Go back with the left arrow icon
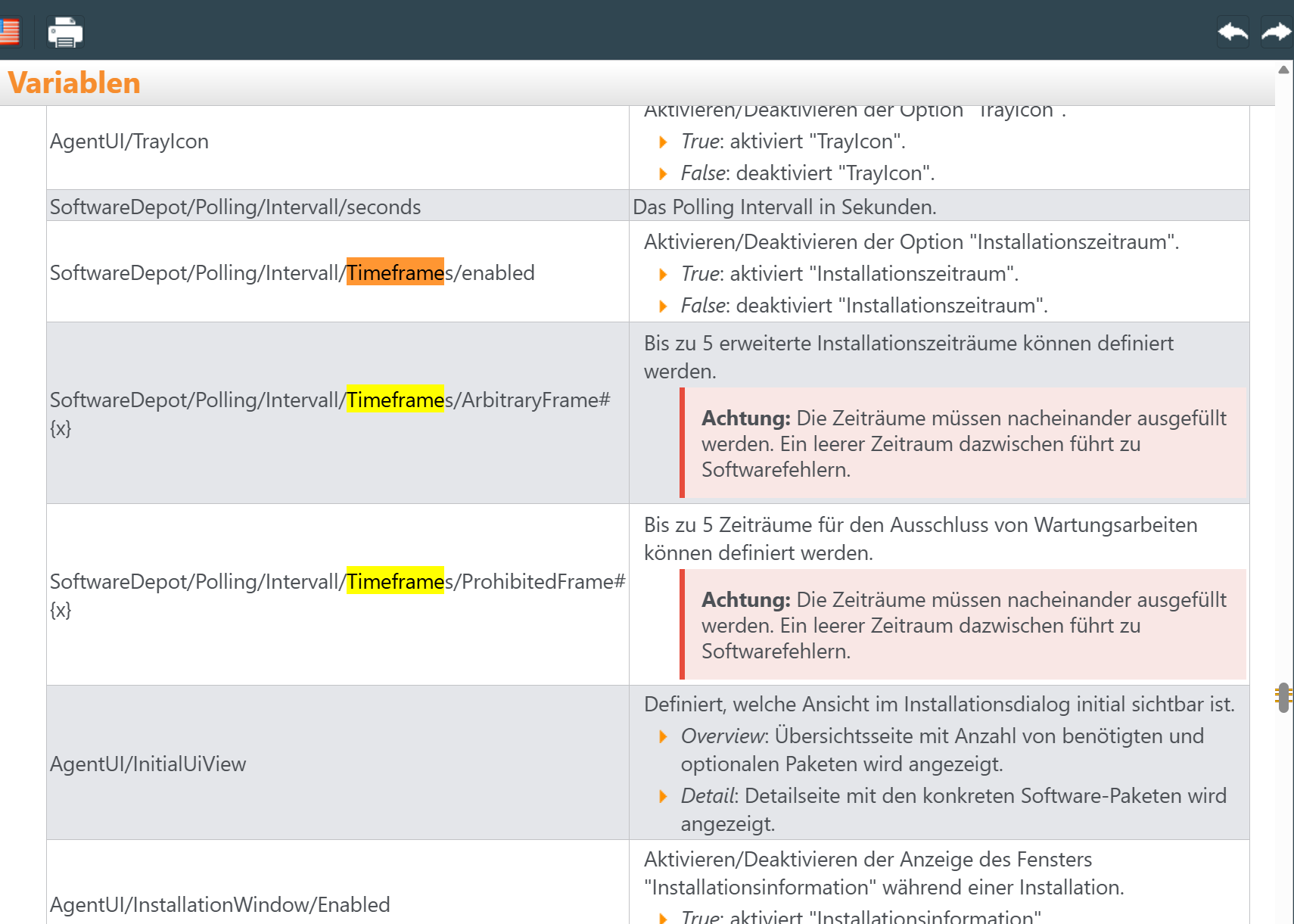 (x=1233, y=33)
